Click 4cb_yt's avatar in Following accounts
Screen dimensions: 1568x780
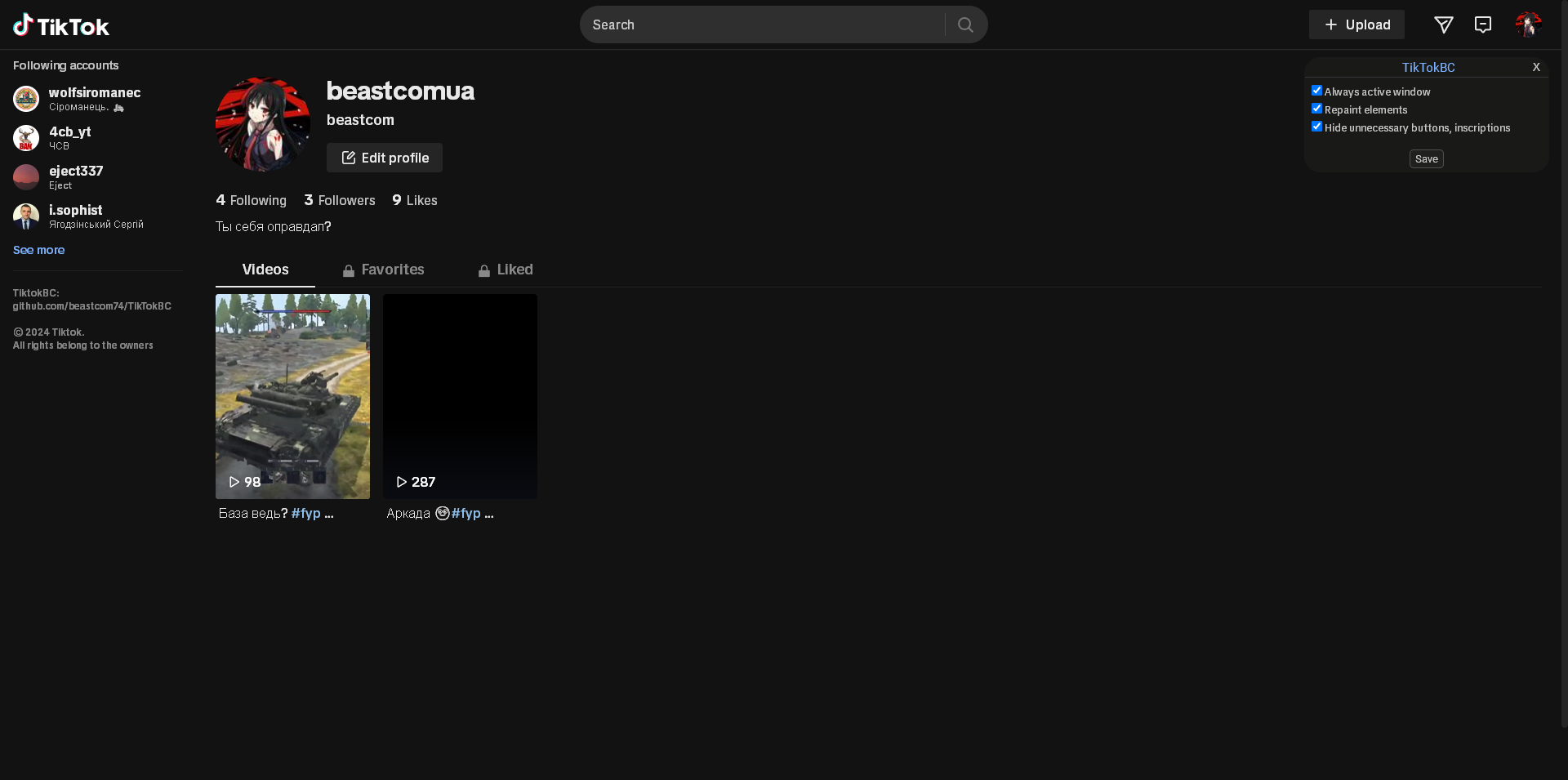pos(26,138)
